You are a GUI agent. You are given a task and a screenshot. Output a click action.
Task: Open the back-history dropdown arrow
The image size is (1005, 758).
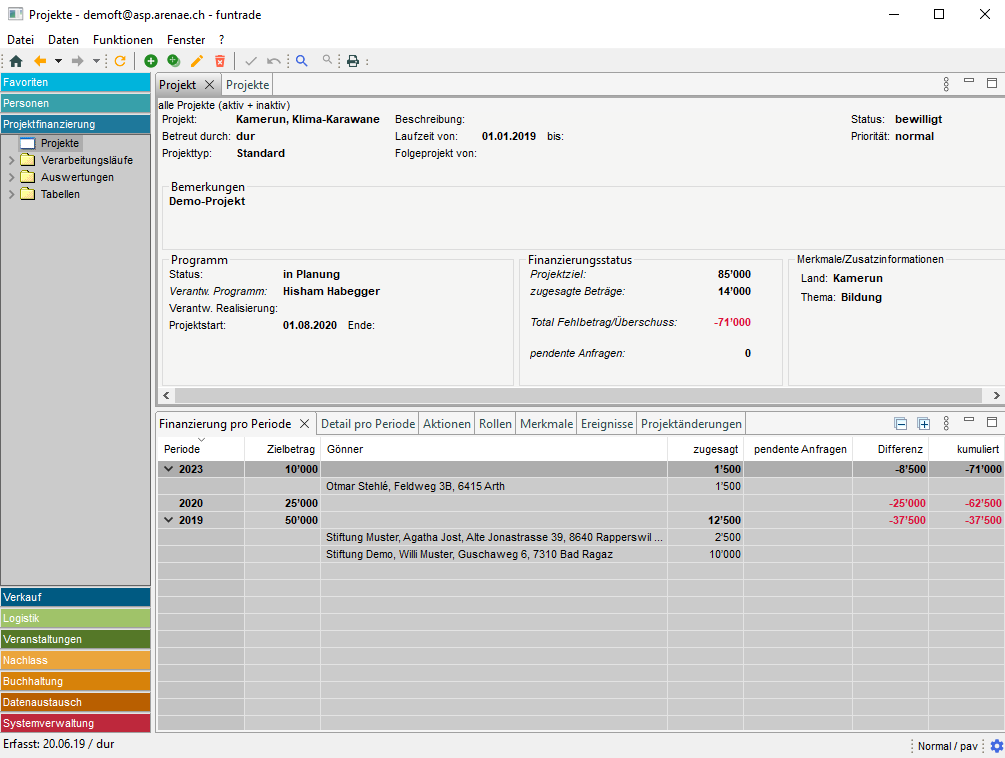point(58,61)
